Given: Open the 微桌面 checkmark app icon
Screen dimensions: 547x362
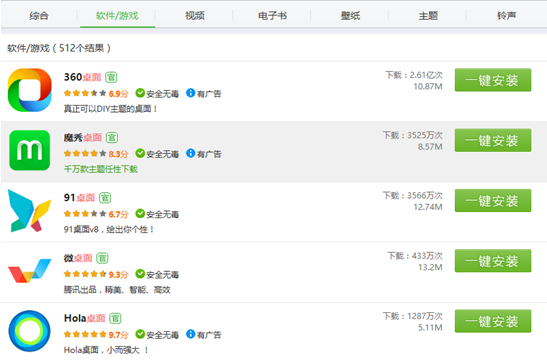Looking at the screenshot, I should [x=30, y=271].
